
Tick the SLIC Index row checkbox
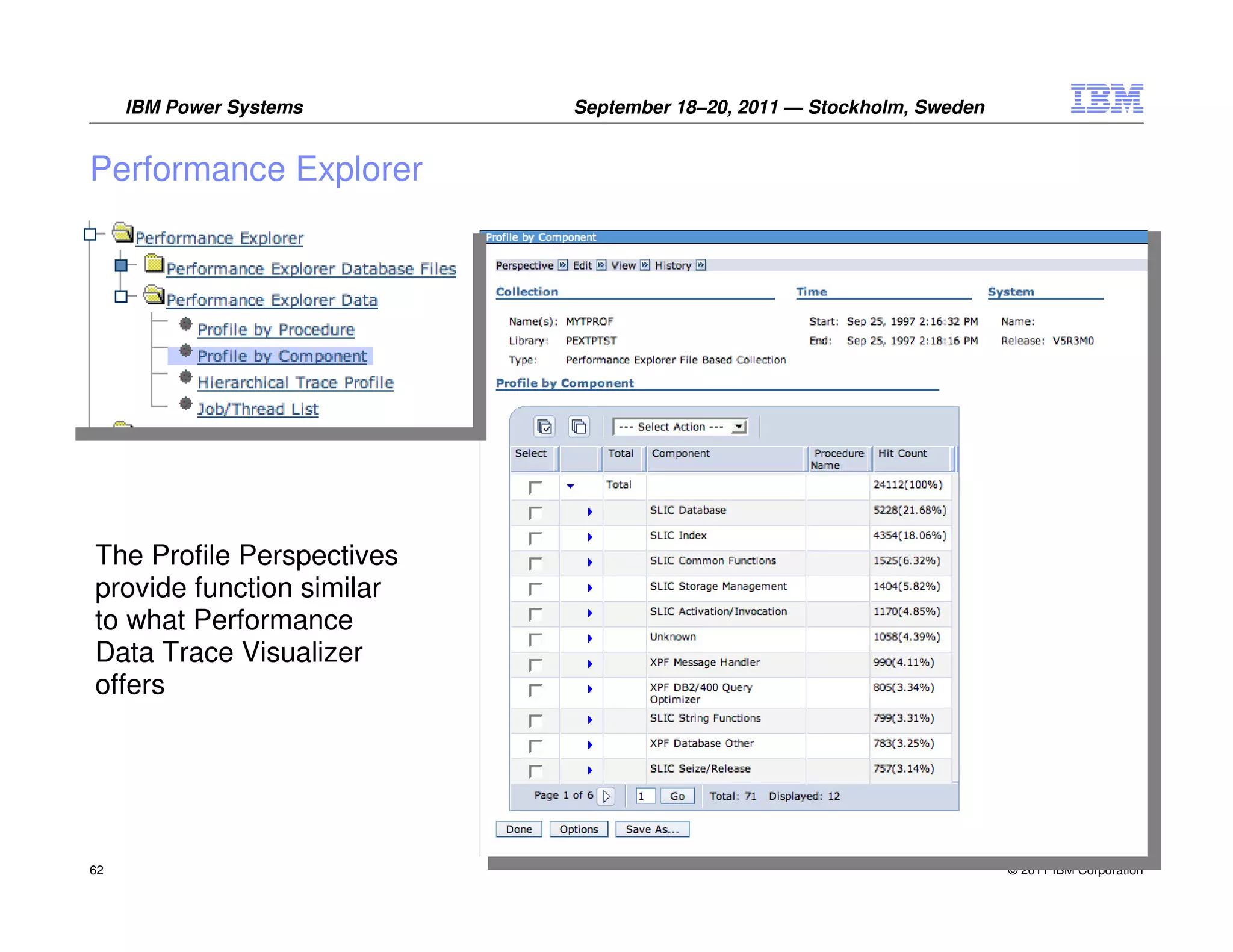(x=535, y=537)
